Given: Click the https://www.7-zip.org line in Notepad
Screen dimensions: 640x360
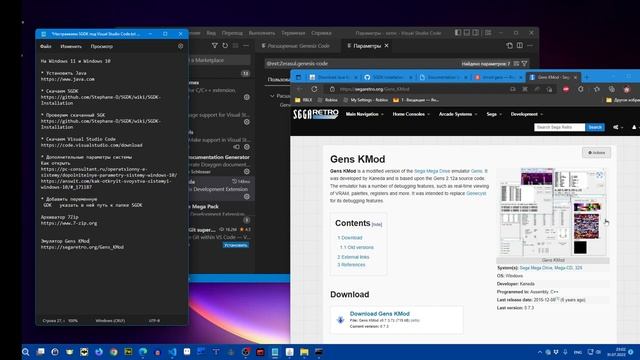Looking at the screenshot, I should tap(69, 223).
